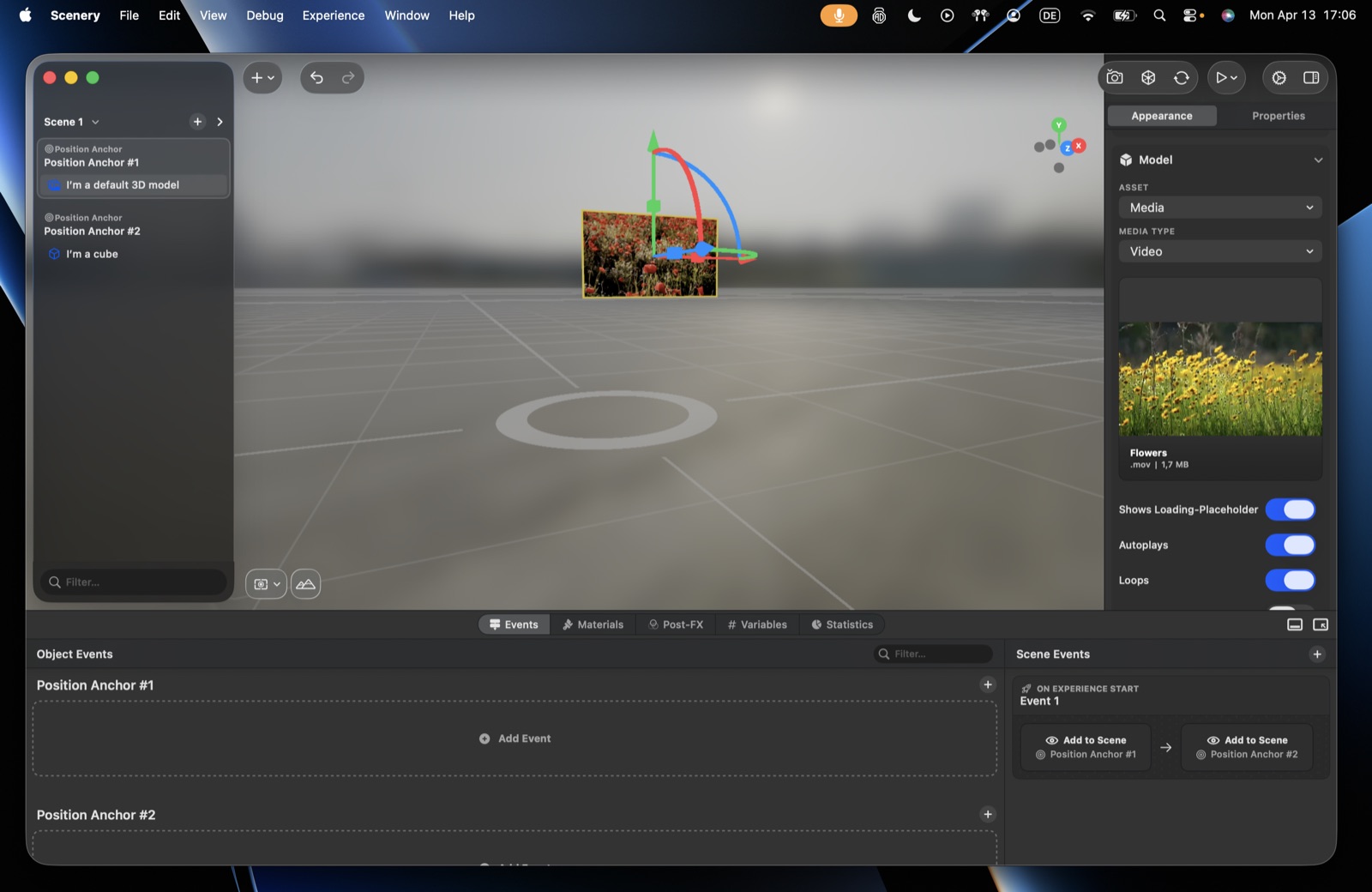Viewport: 1372px width, 892px height.
Task: Select the Event 1 On Experience Start header
Action: 1171,695
